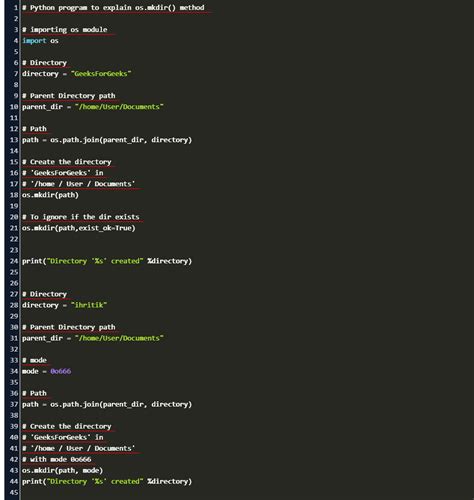This screenshot has width=474, height=500.
Task: Click the print statement on line 44
Action: pyautogui.click(x=107, y=481)
